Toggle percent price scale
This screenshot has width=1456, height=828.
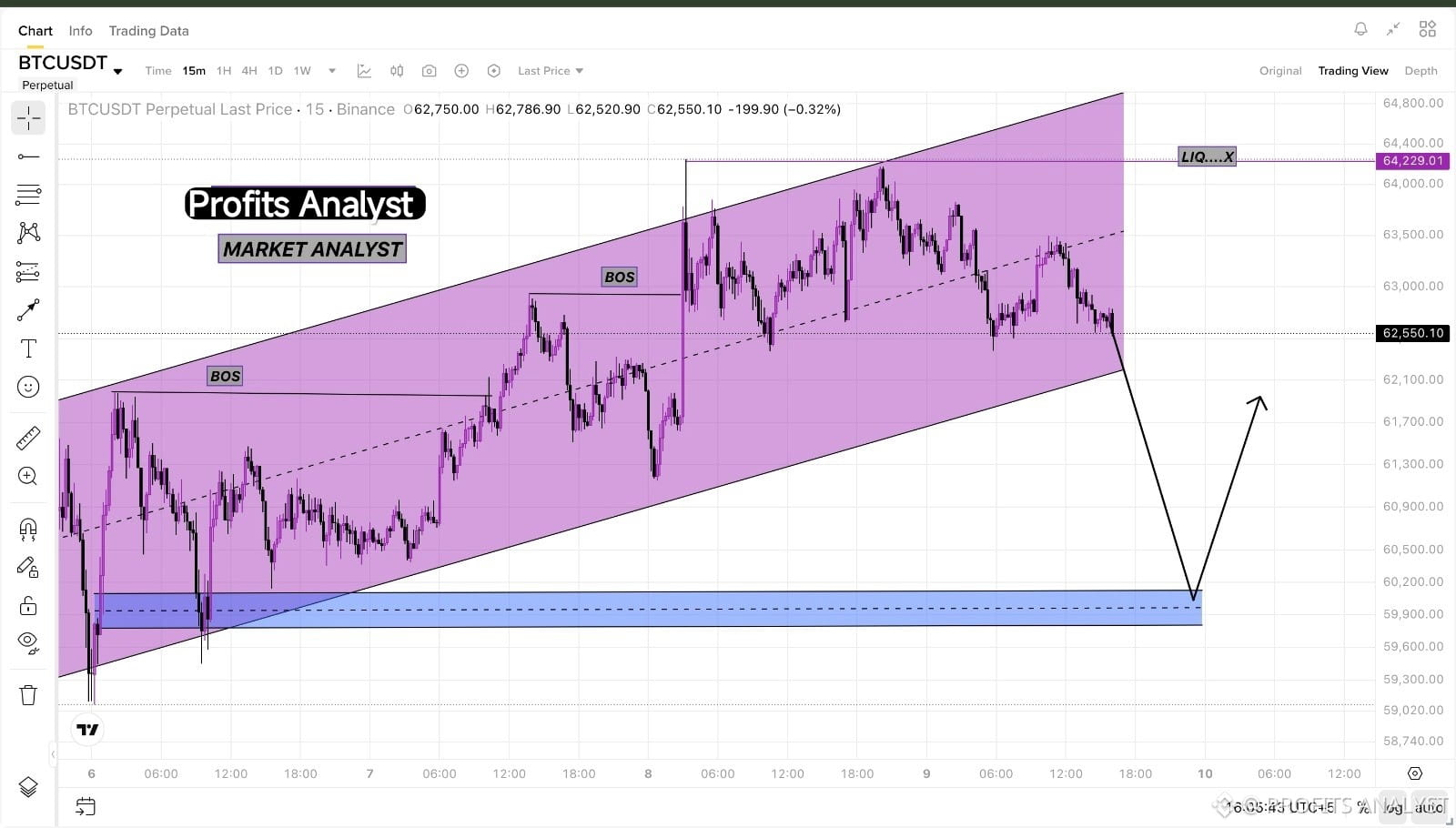1363,806
